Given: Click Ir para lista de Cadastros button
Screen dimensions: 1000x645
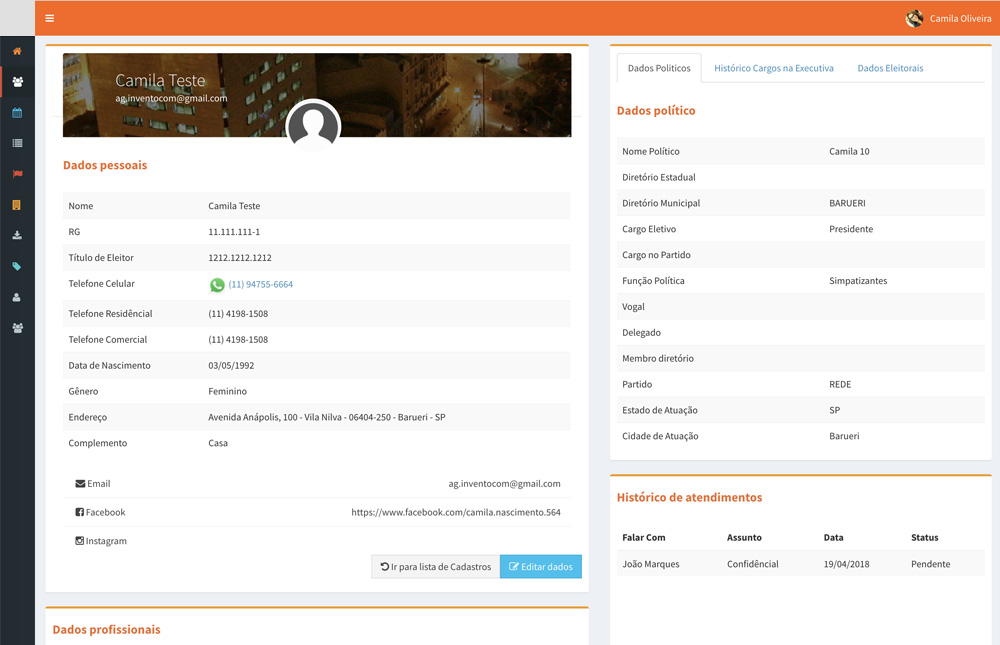Looking at the screenshot, I should click(436, 567).
